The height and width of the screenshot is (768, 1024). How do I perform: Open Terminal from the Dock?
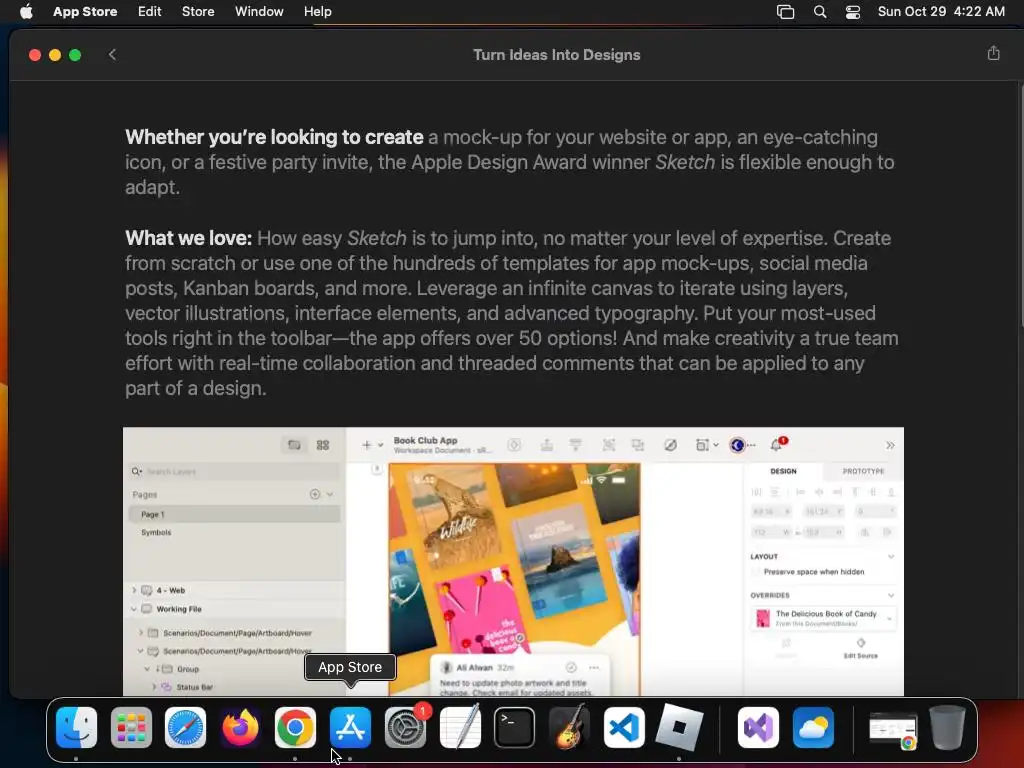tap(515, 727)
